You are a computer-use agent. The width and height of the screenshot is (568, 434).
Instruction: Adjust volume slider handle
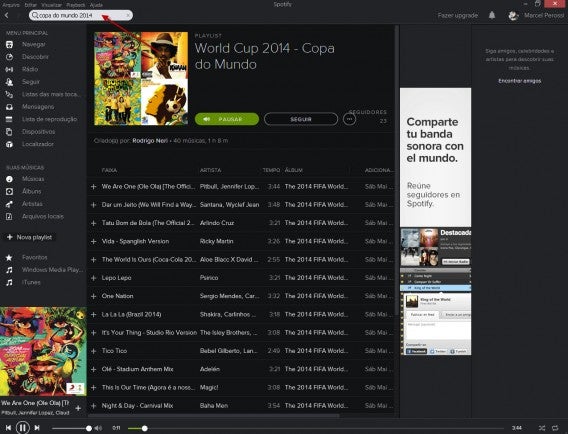[x=89, y=429]
